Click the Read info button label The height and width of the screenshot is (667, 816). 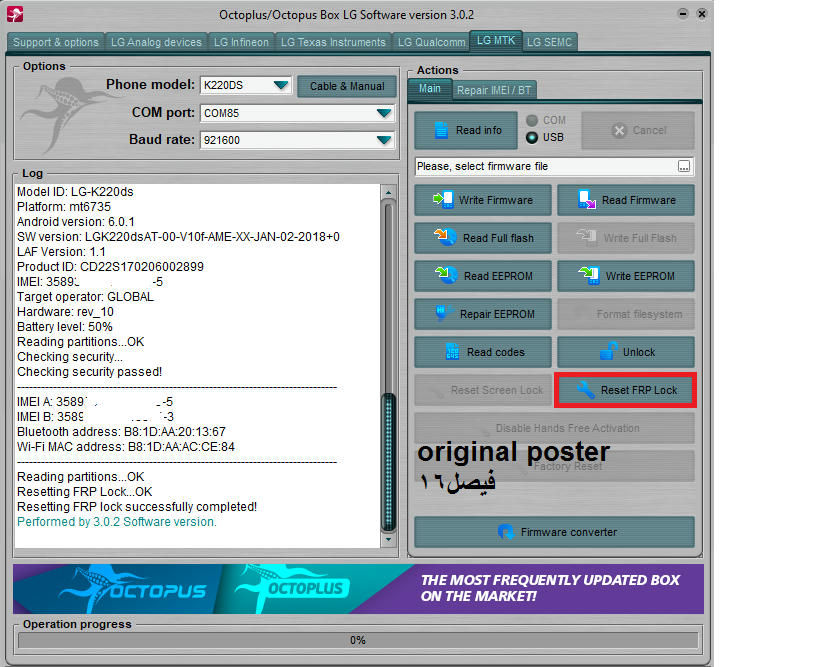[x=479, y=130]
